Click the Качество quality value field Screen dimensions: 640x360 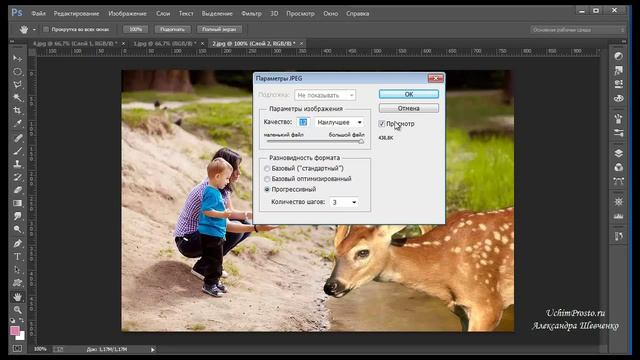click(x=303, y=122)
